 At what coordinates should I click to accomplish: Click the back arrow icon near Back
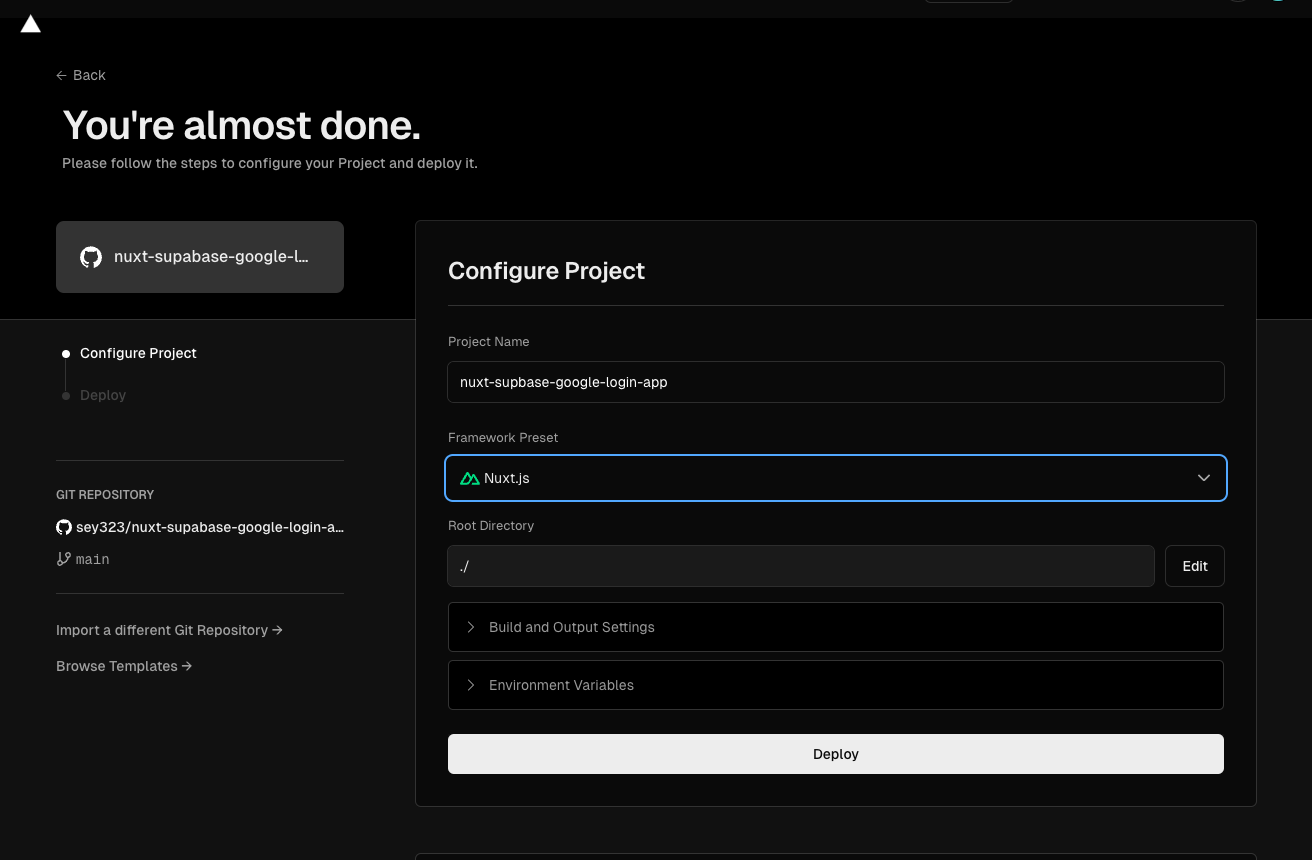click(61, 75)
